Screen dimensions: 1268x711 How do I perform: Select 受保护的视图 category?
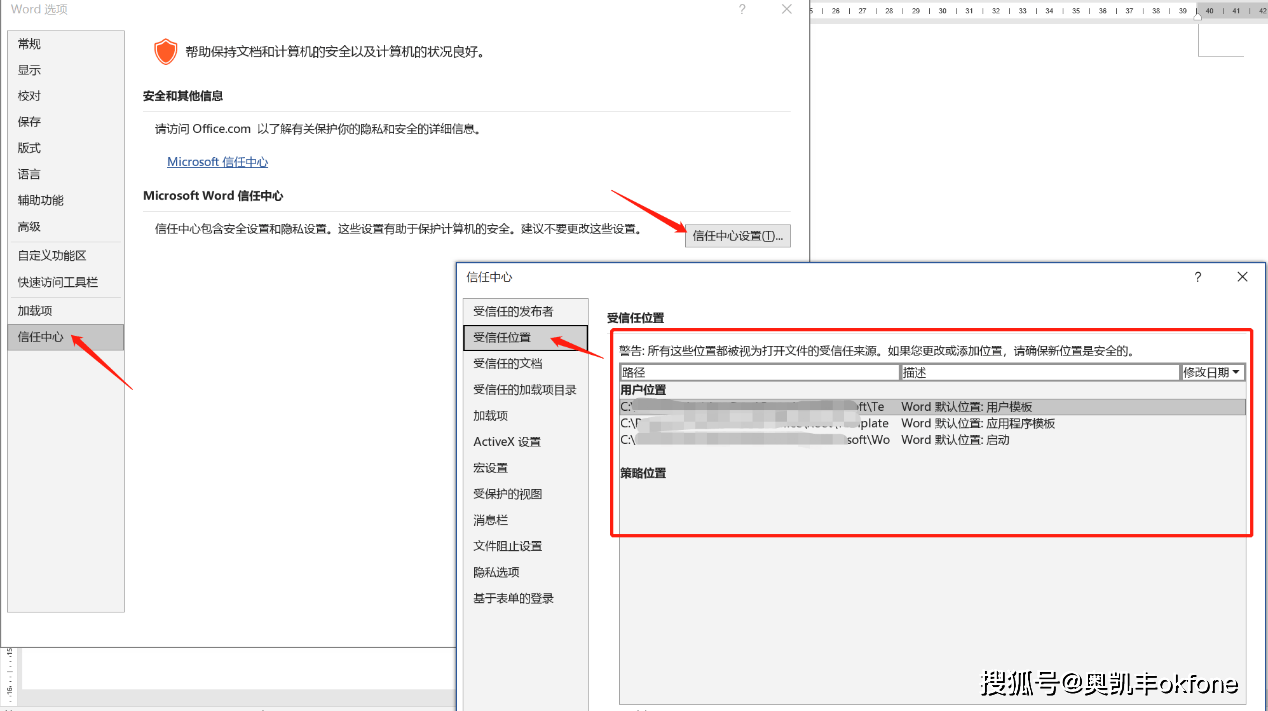click(x=507, y=494)
